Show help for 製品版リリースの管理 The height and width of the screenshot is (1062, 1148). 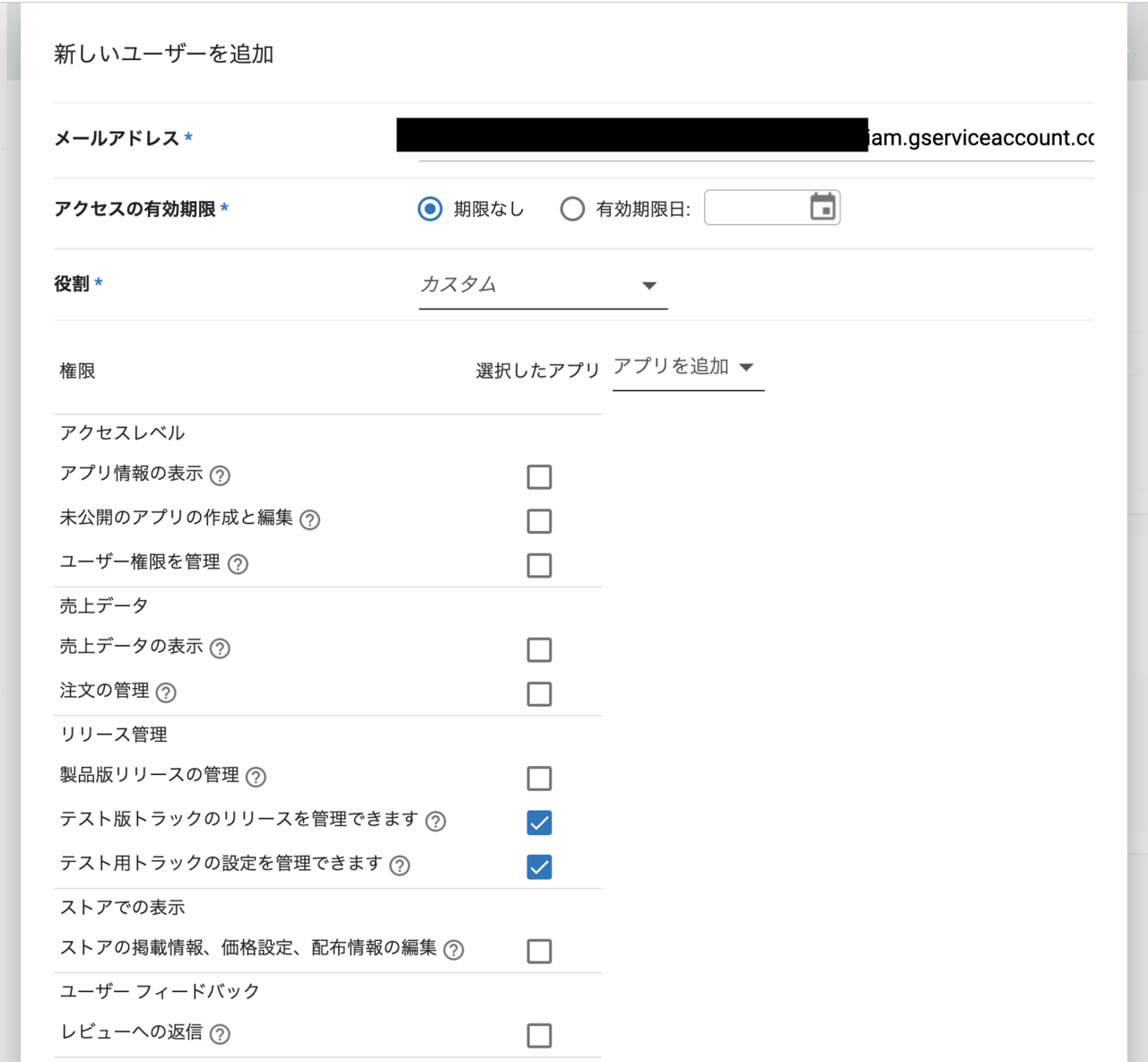(x=256, y=777)
